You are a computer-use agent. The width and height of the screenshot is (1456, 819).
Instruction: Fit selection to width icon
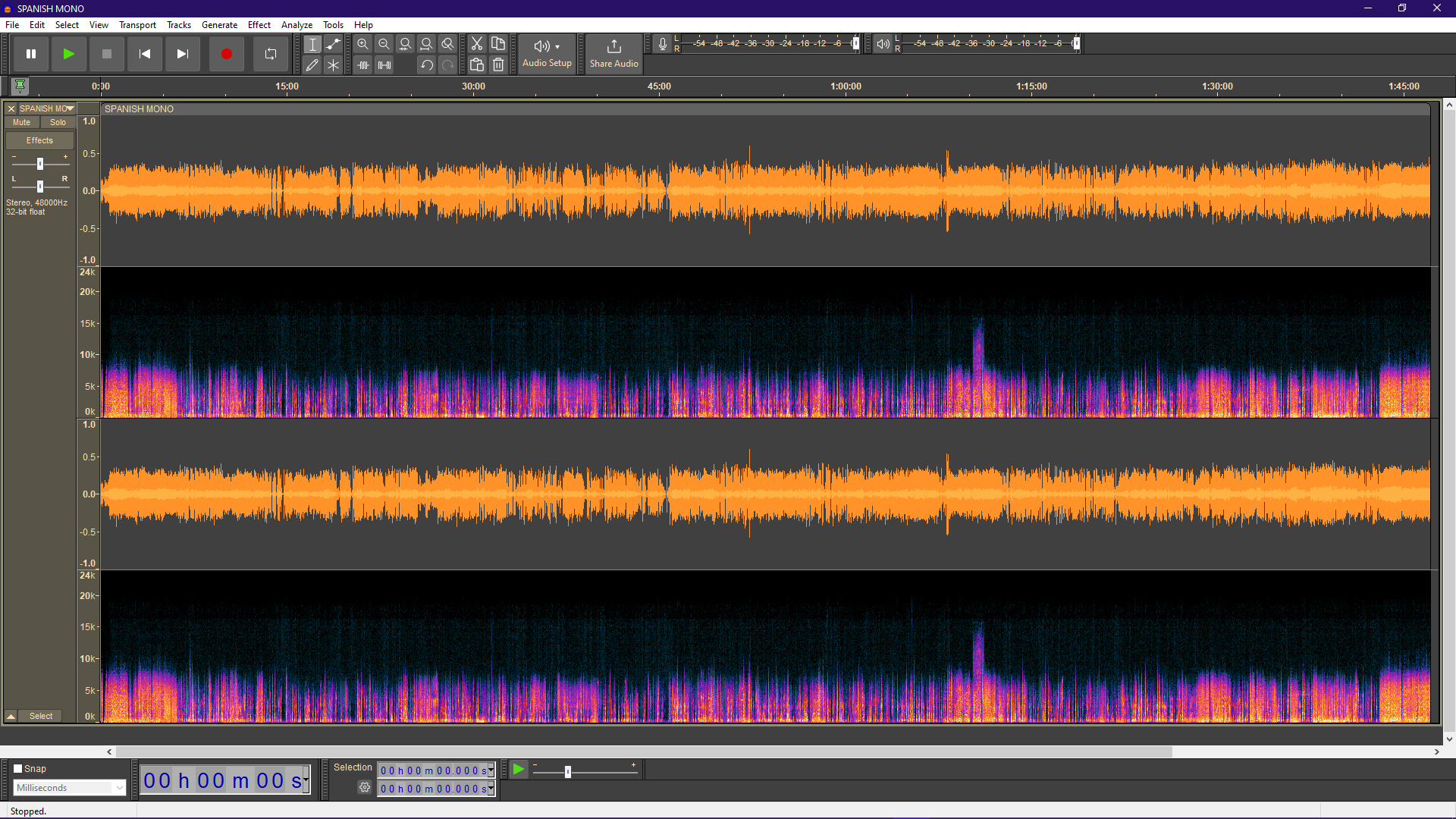(x=406, y=44)
